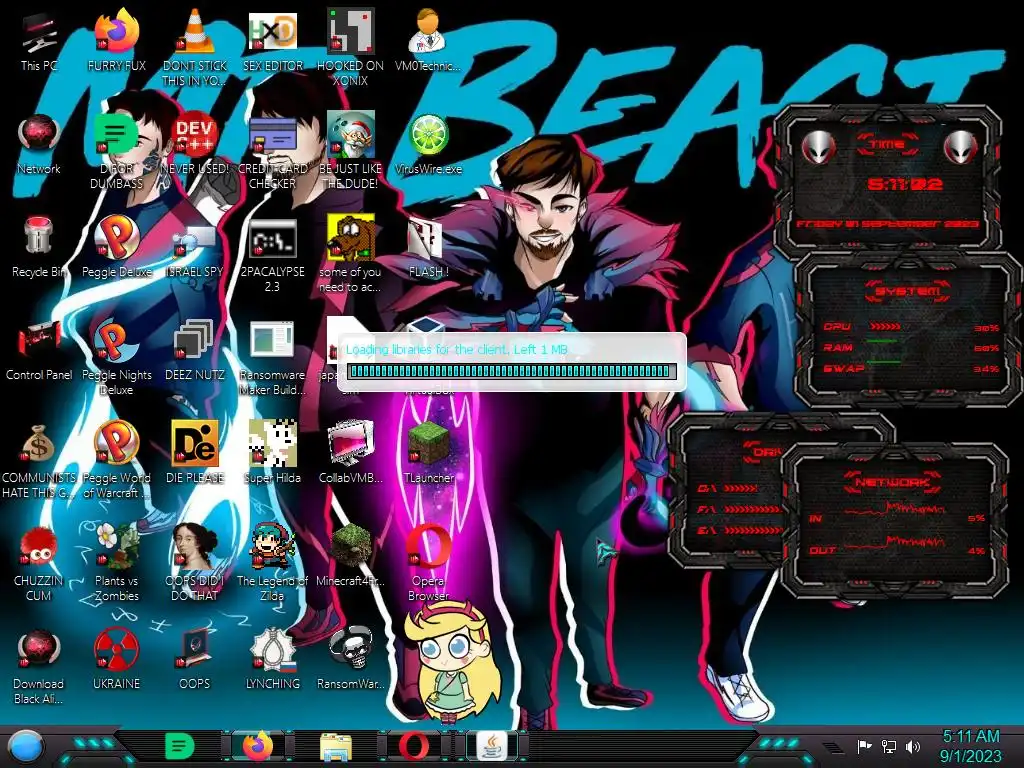Viewport: 1024px width, 768px height.
Task: Click the Star Butterfly desktop mascot
Action: pyautogui.click(x=451, y=663)
